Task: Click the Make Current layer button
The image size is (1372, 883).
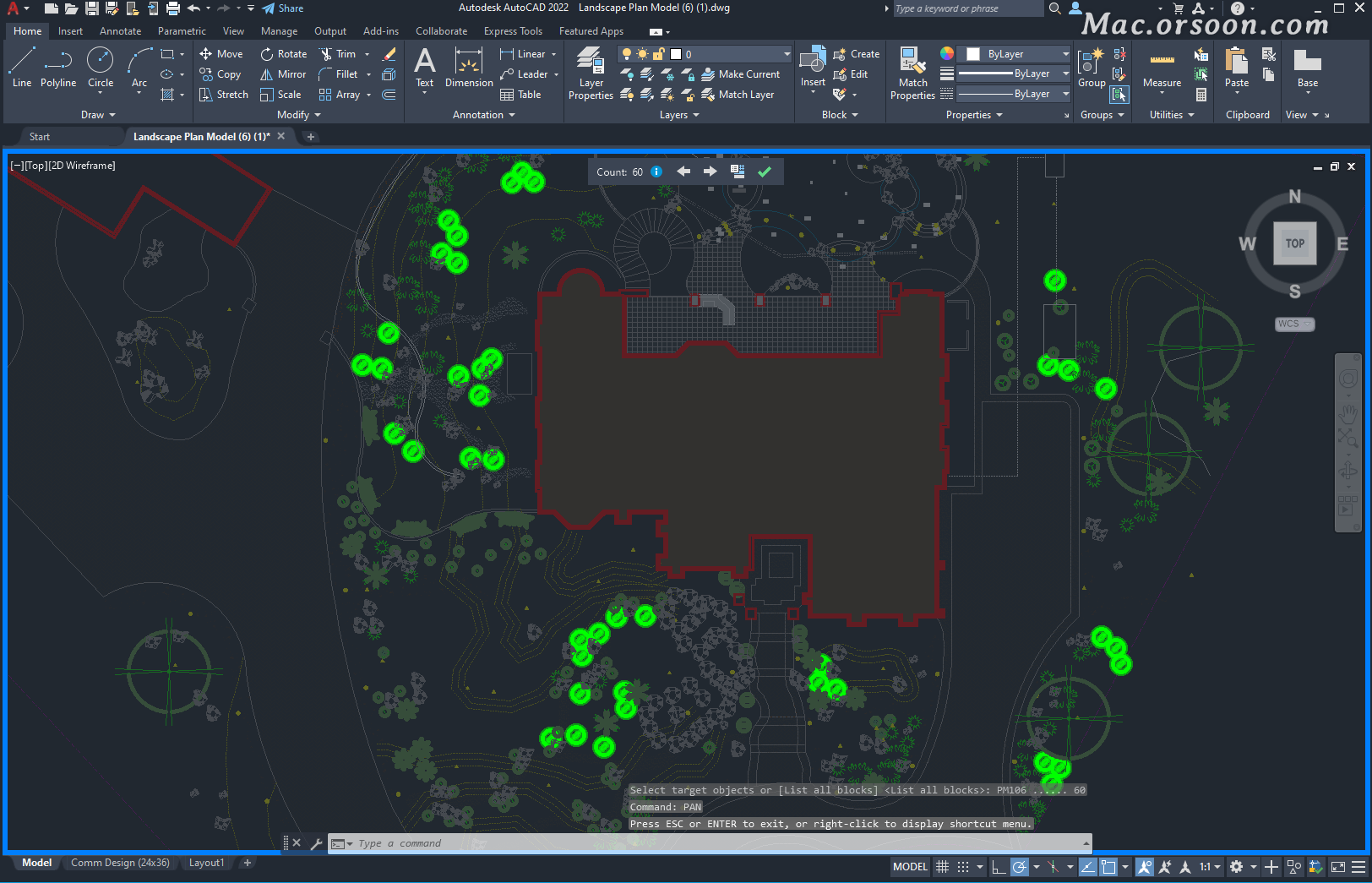Action: pyautogui.click(x=741, y=74)
